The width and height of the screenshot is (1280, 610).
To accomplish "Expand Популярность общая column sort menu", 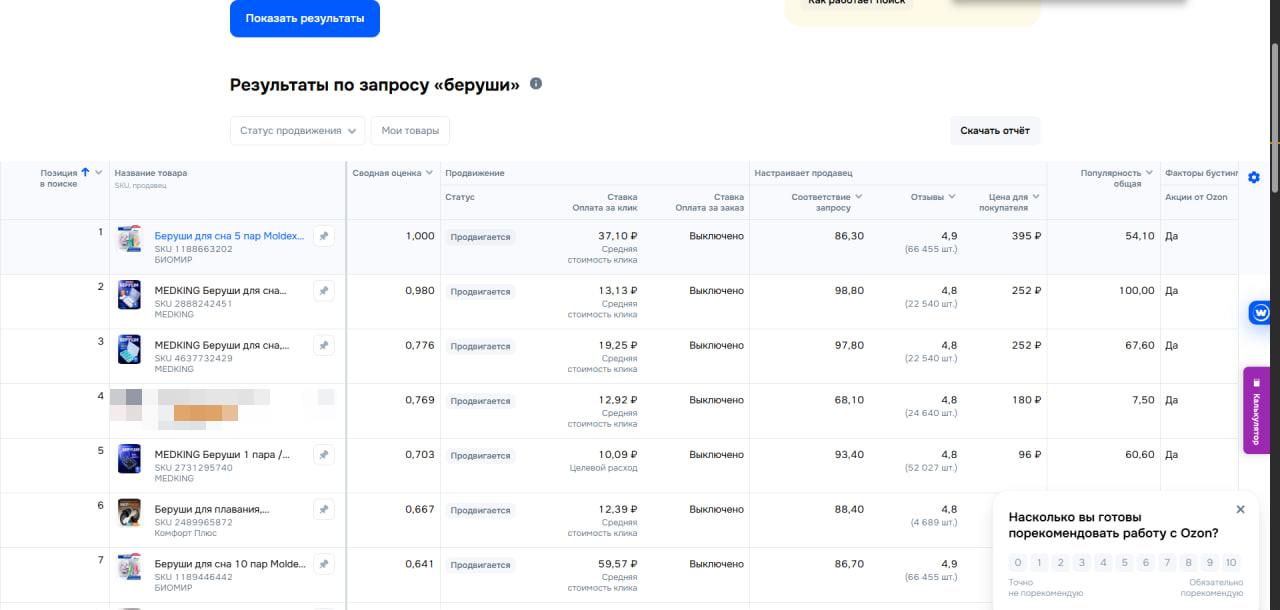I will tap(1148, 173).
